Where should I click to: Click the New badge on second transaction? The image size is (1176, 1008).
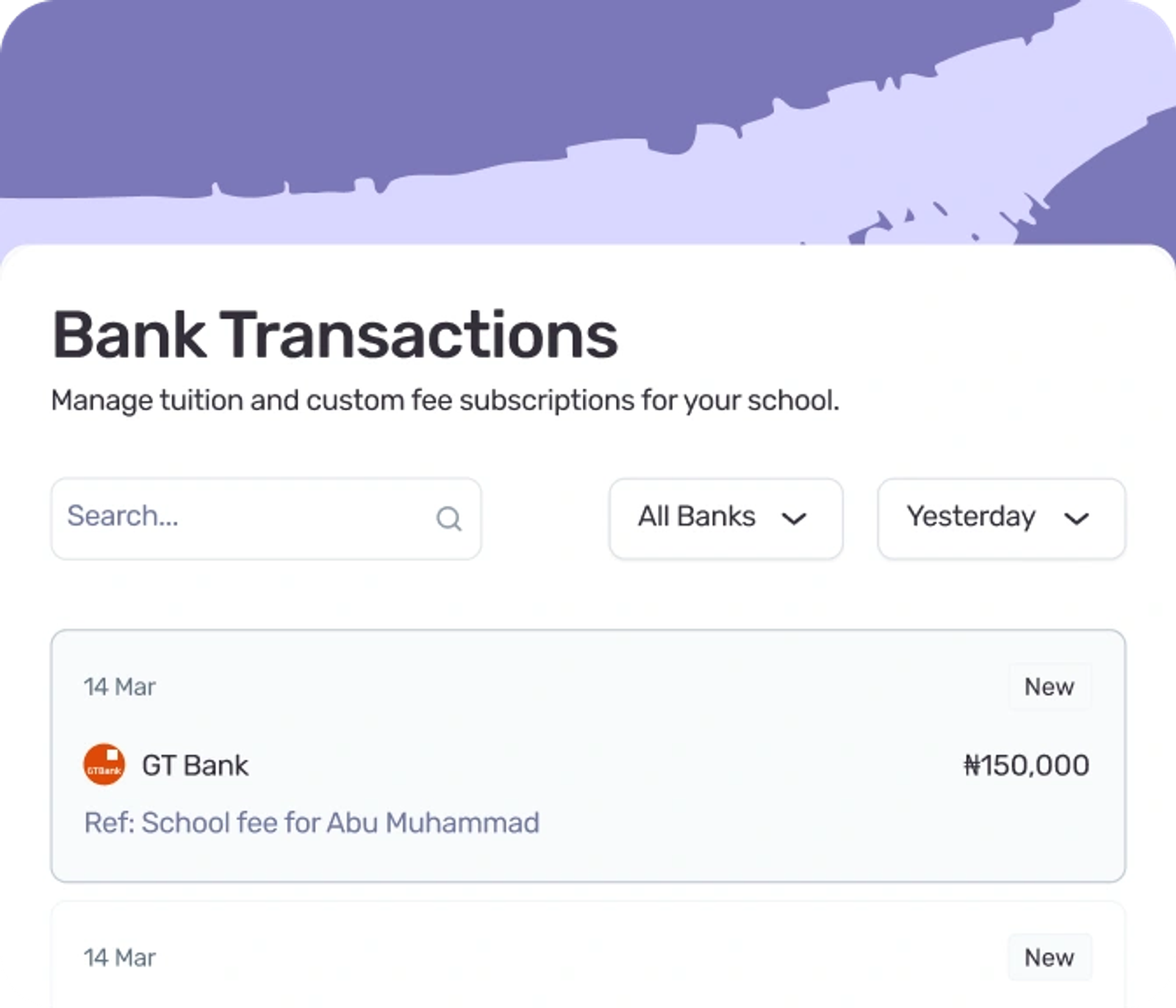(x=1050, y=957)
